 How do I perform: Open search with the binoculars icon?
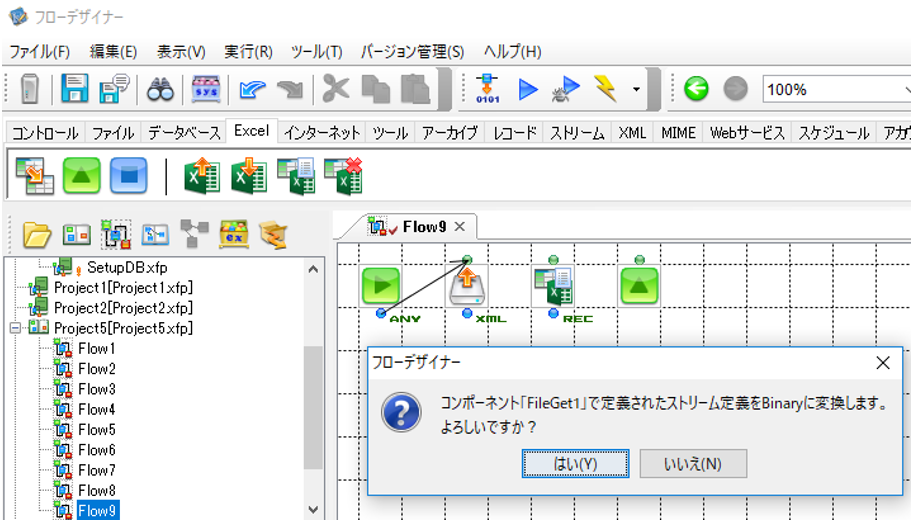160,90
